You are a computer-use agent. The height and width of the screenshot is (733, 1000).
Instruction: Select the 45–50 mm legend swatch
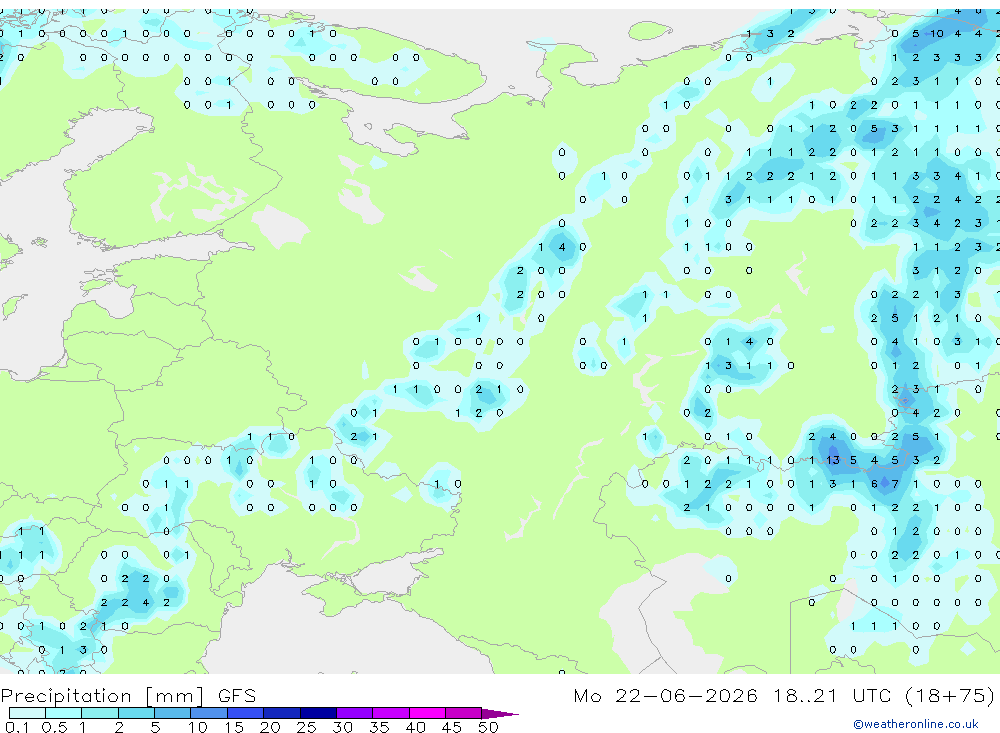tap(463, 713)
